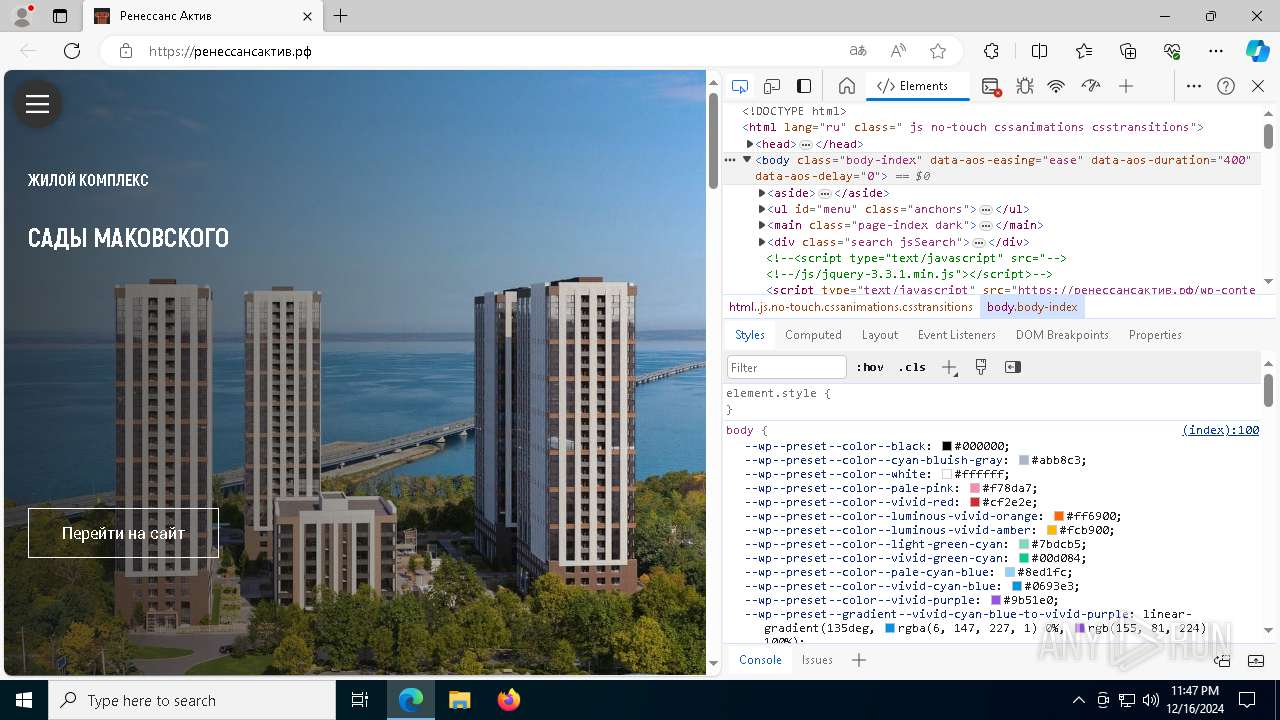Open the Sources bug icon tool

pos(1024,86)
